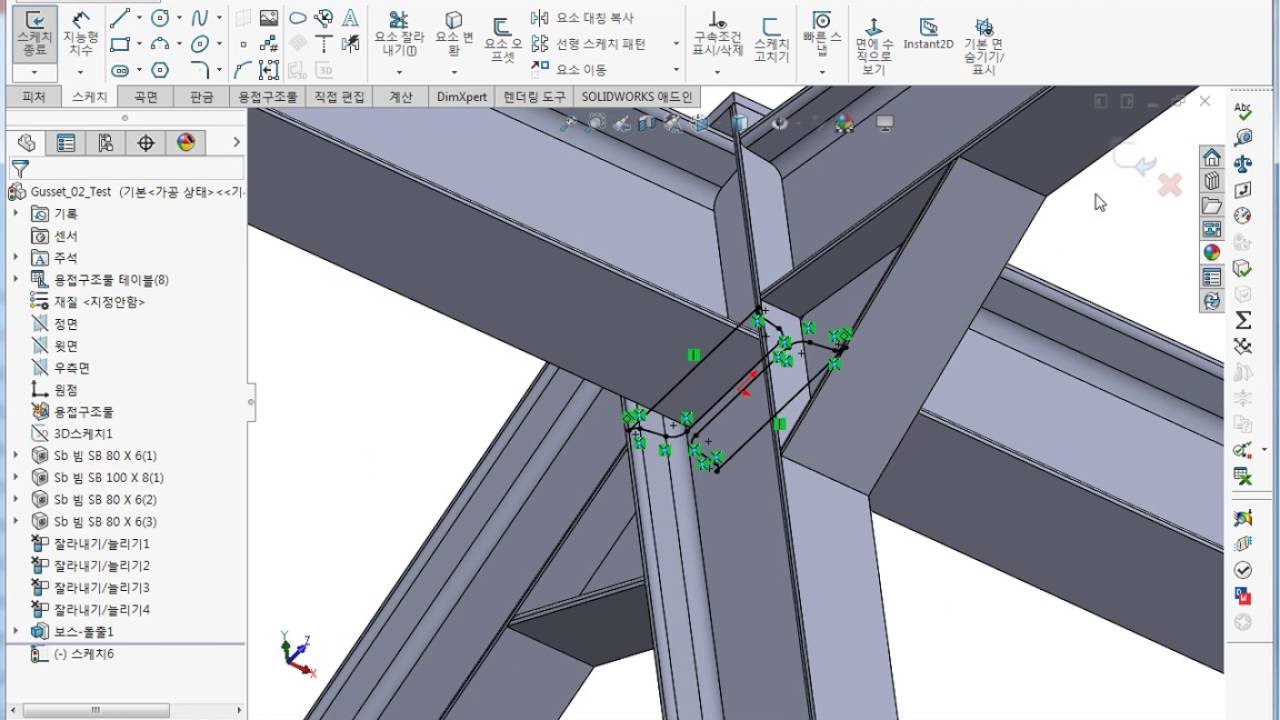Switch to the 판금 (Sheet Metal) tab
The image size is (1280, 720).
point(201,97)
